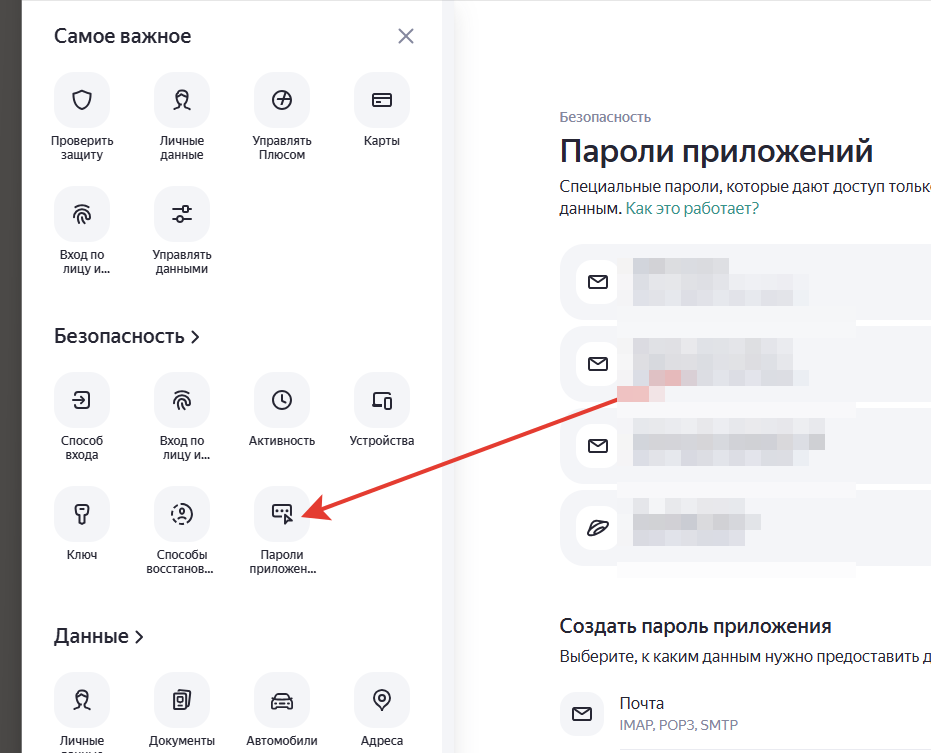Image resolution: width=931 pixels, height=753 pixels.
Task: Expand the Безопасность section heading
Action: pyautogui.click(x=127, y=336)
